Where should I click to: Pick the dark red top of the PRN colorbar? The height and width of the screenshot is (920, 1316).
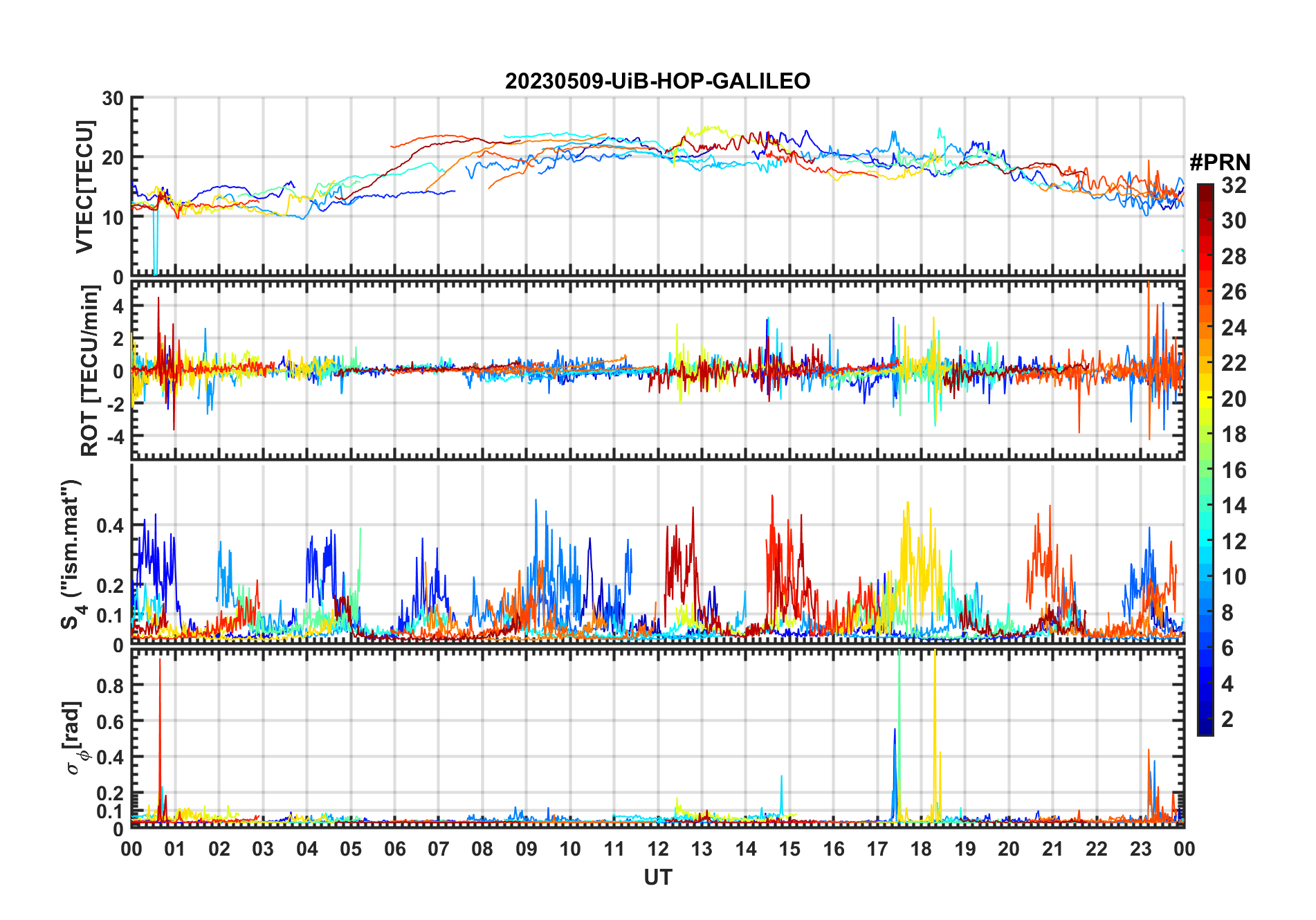tap(1205, 189)
